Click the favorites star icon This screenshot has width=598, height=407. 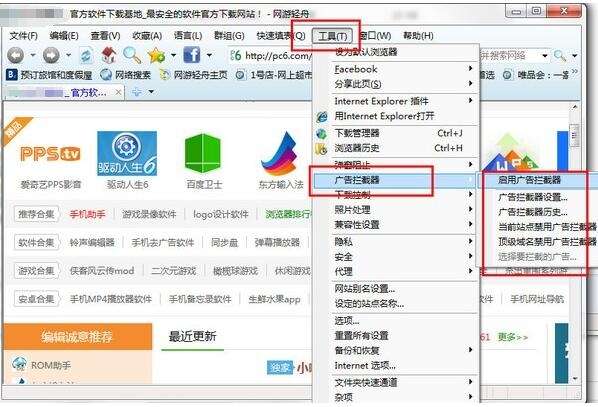tap(156, 56)
